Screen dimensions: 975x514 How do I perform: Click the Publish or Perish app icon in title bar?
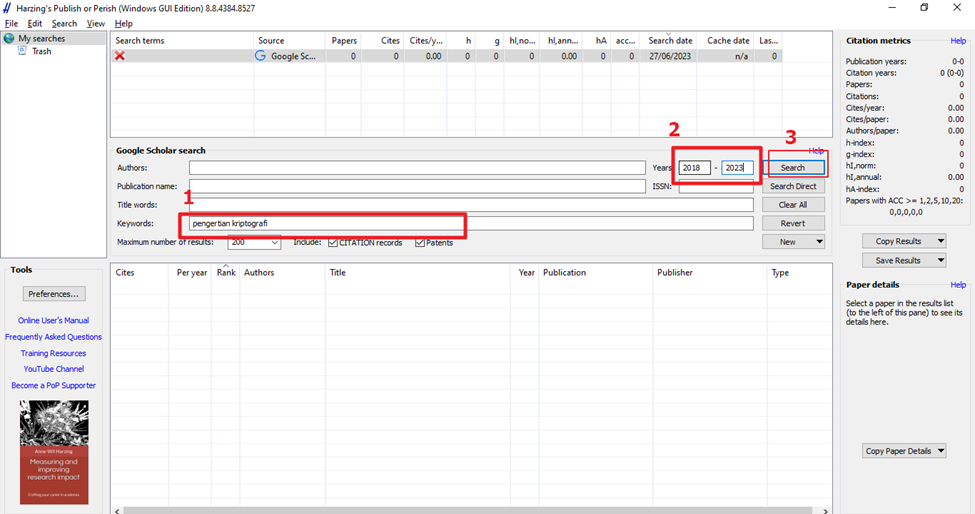point(7,8)
